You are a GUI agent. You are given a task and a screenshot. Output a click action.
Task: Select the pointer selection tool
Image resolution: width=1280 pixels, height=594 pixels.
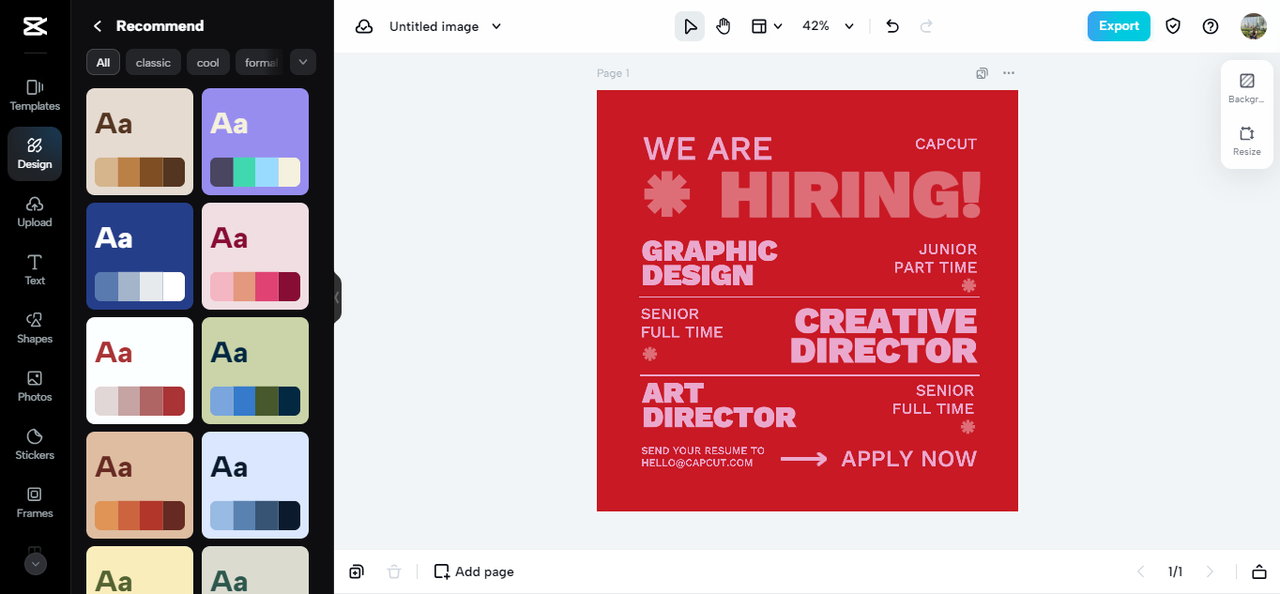pyautogui.click(x=689, y=26)
